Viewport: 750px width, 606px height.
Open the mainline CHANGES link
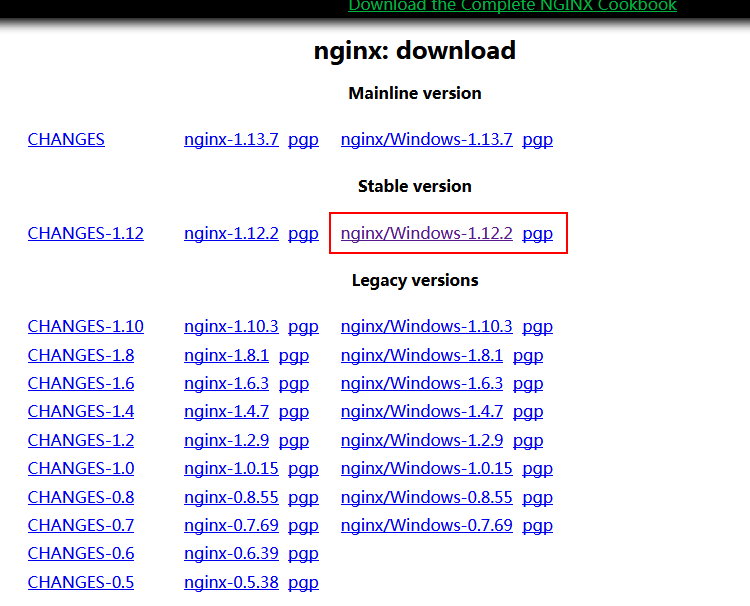(x=66, y=140)
